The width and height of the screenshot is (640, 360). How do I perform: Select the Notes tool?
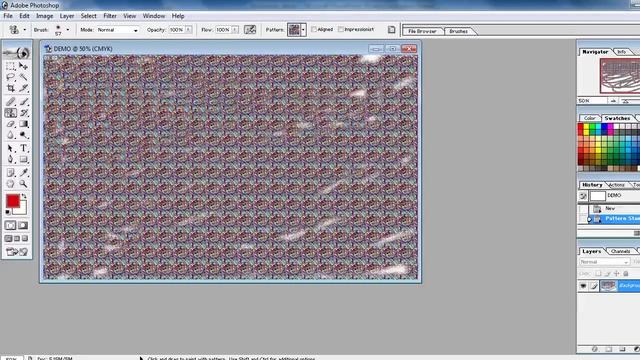[11, 173]
